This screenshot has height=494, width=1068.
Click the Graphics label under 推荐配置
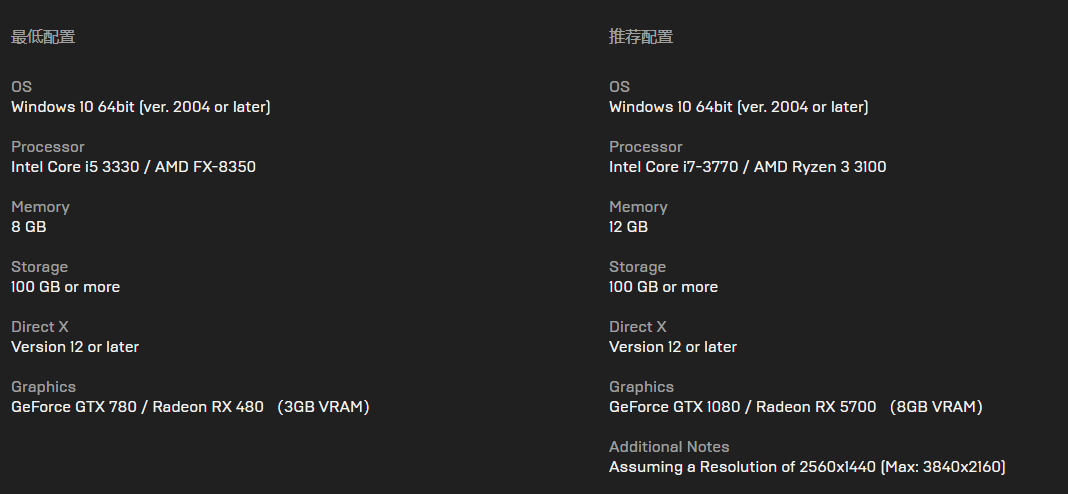pyautogui.click(x=641, y=387)
